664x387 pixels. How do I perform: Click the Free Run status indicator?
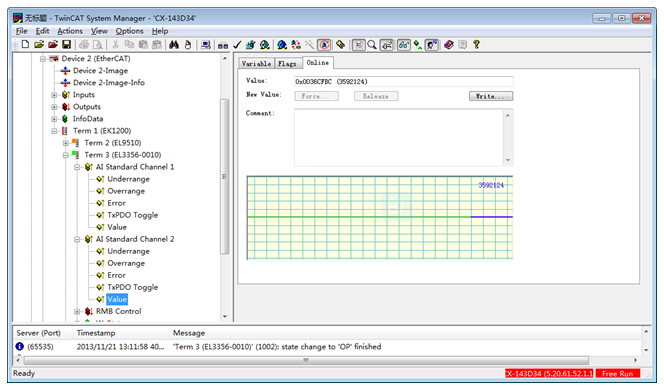[x=617, y=373]
